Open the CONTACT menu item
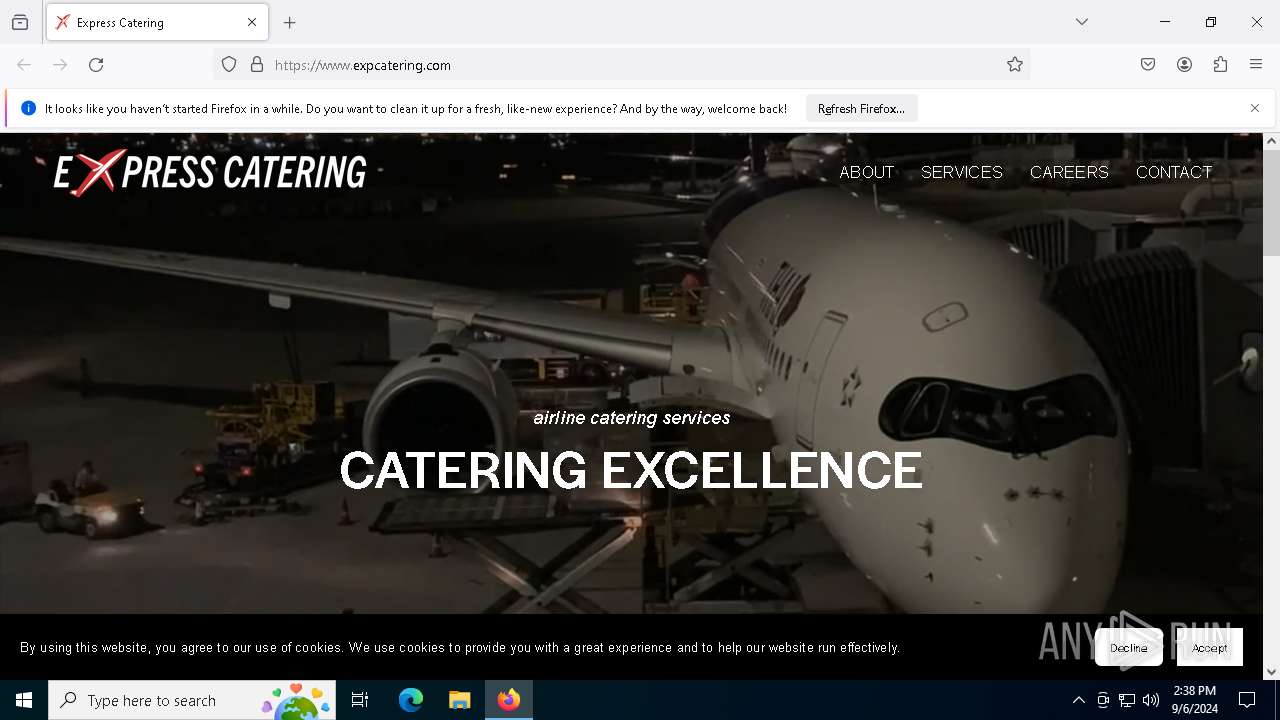The image size is (1280, 720). coord(1174,172)
